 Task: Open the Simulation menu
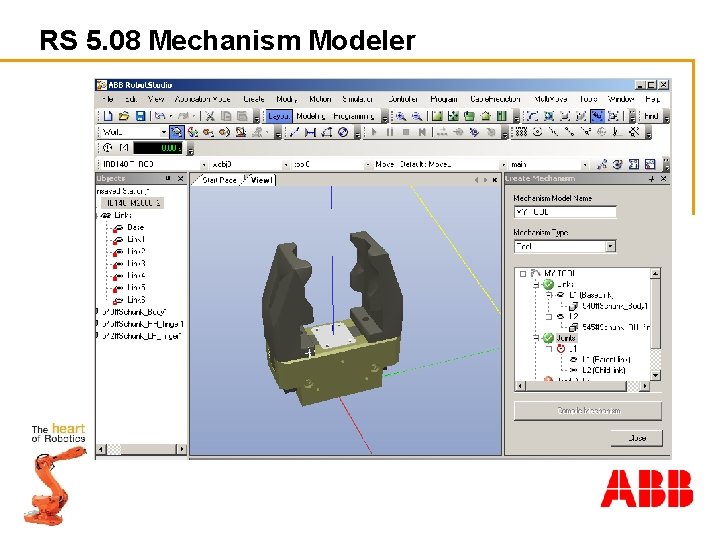click(358, 99)
